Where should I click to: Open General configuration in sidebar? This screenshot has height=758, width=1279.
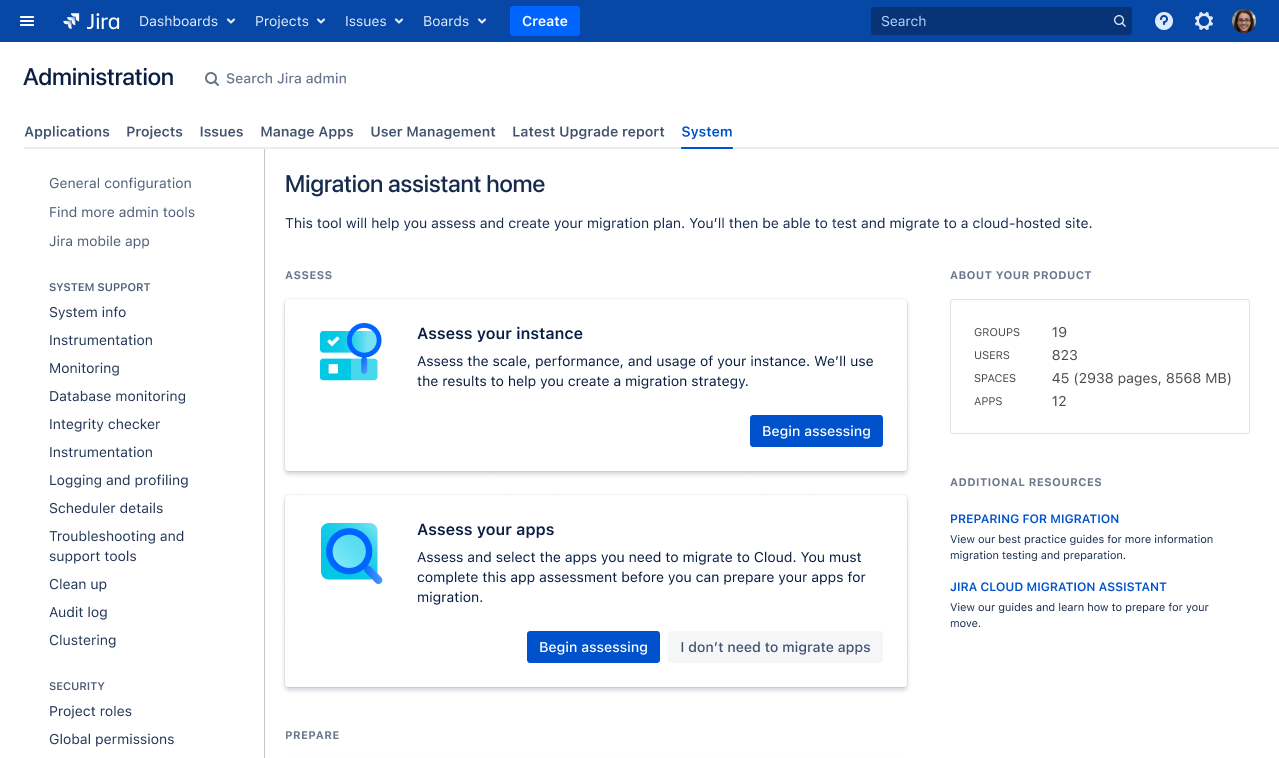120,183
